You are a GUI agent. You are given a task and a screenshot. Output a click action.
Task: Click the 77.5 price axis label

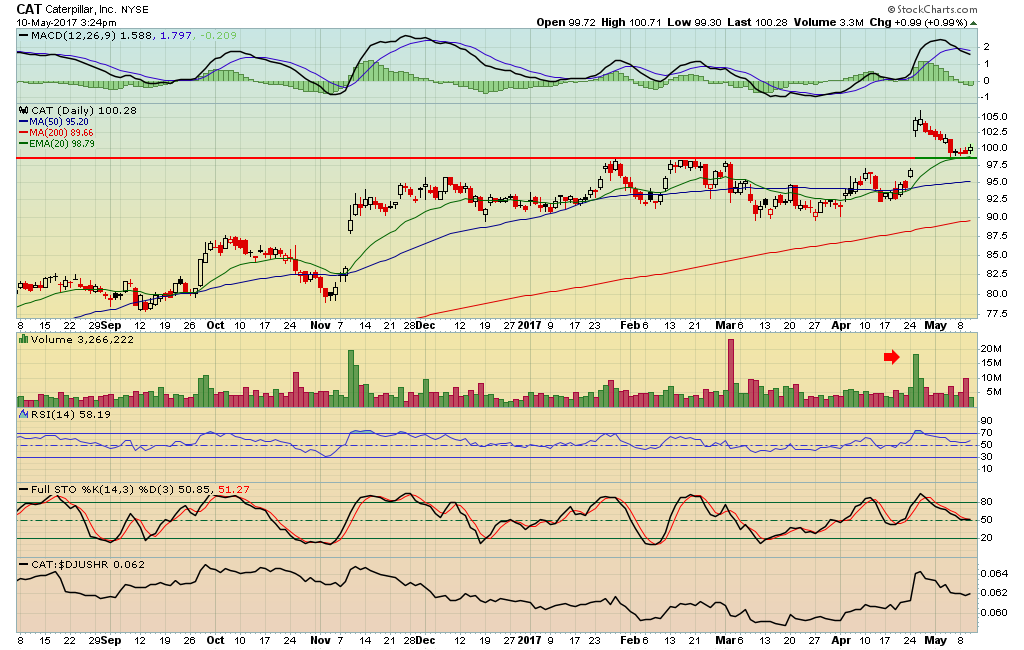[997, 314]
